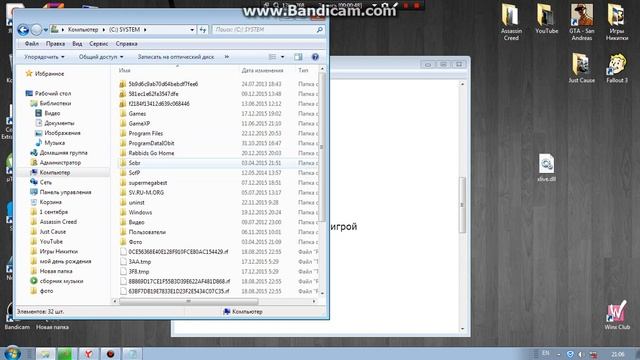Open the Упорядочить dropdown

(x=44, y=57)
